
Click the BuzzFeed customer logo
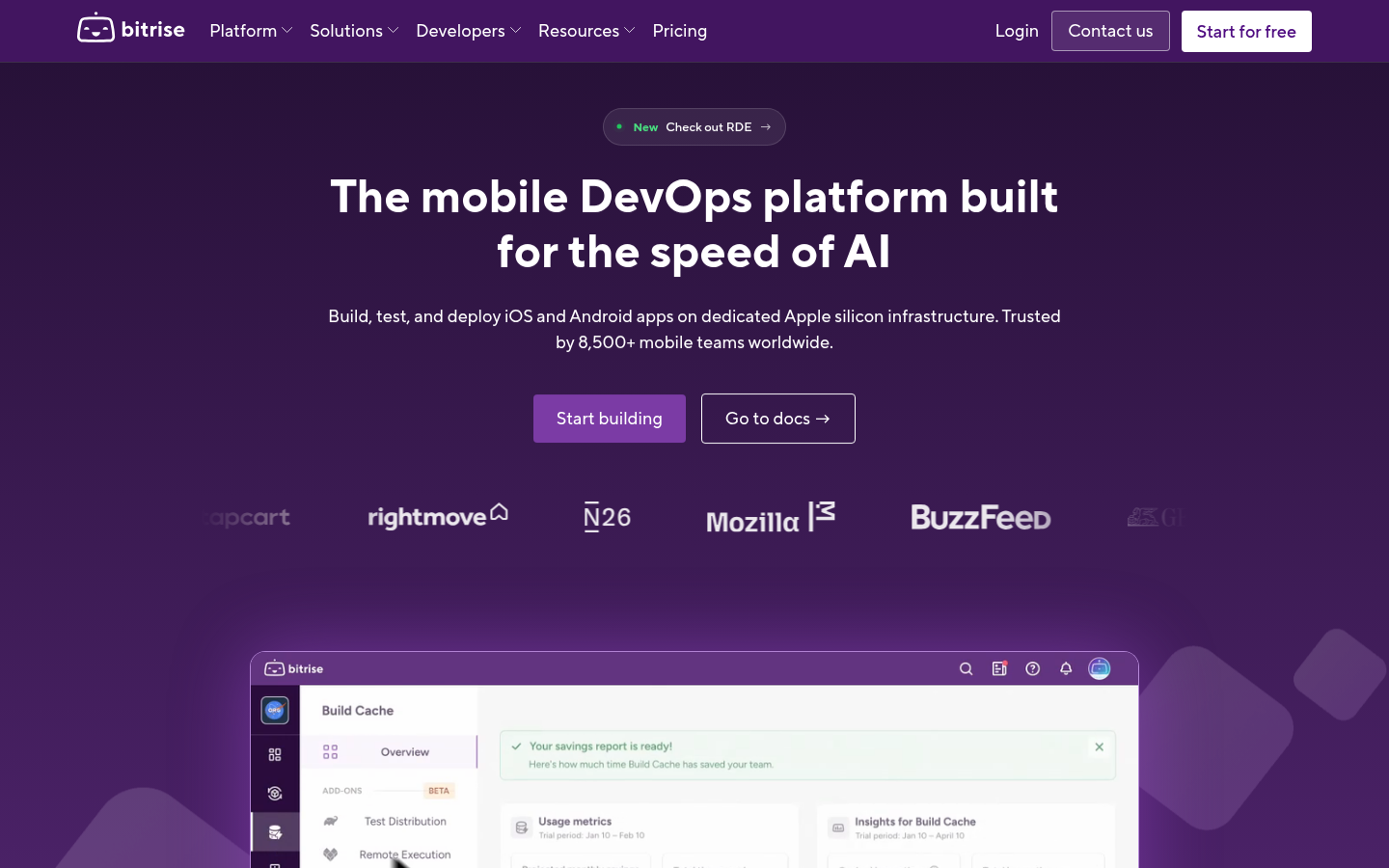pyautogui.click(x=981, y=517)
